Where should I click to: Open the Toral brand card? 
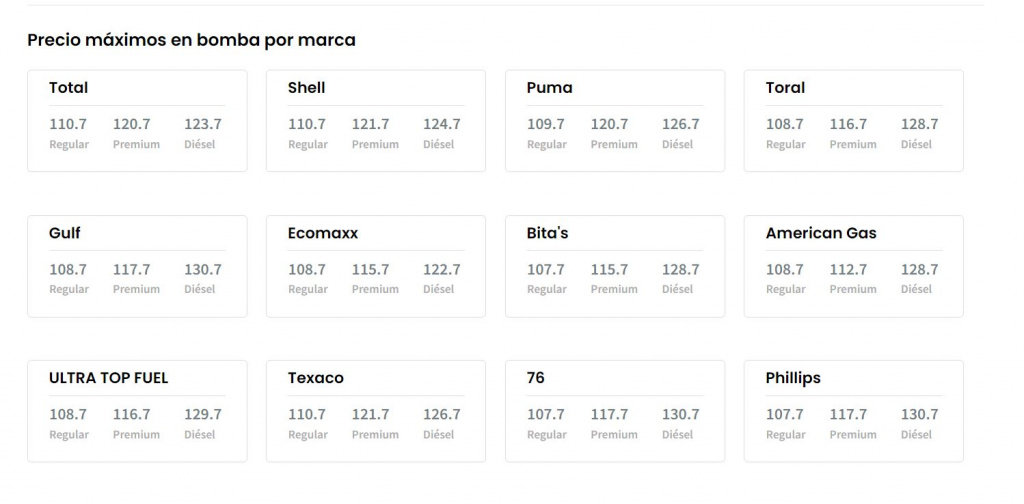click(785, 88)
